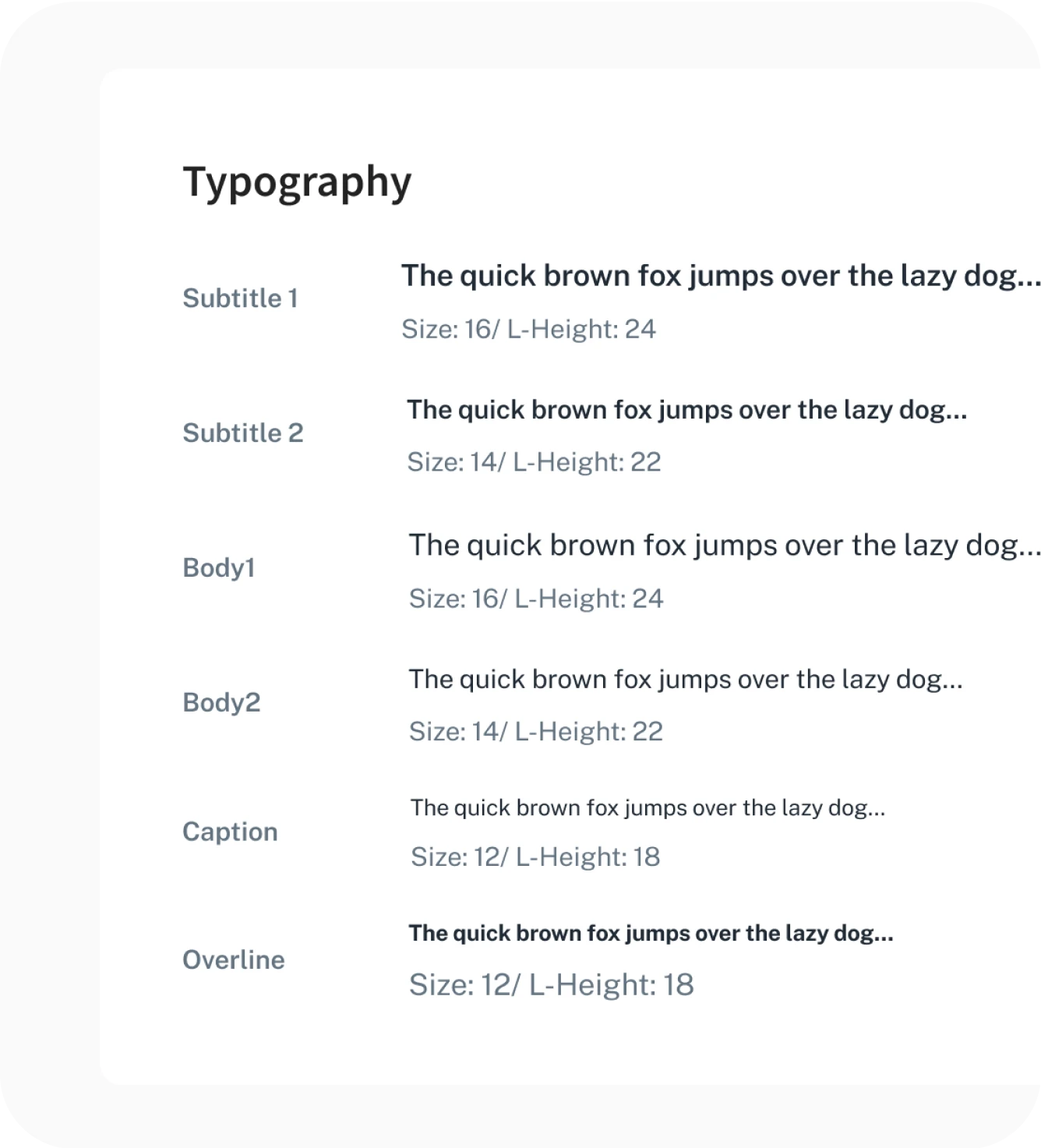
Task: Click the Body1 sample sentence
Action: tap(724, 546)
